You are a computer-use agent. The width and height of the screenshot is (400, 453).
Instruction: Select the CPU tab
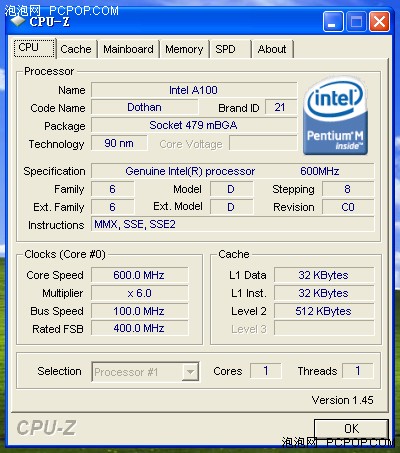(35, 48)
